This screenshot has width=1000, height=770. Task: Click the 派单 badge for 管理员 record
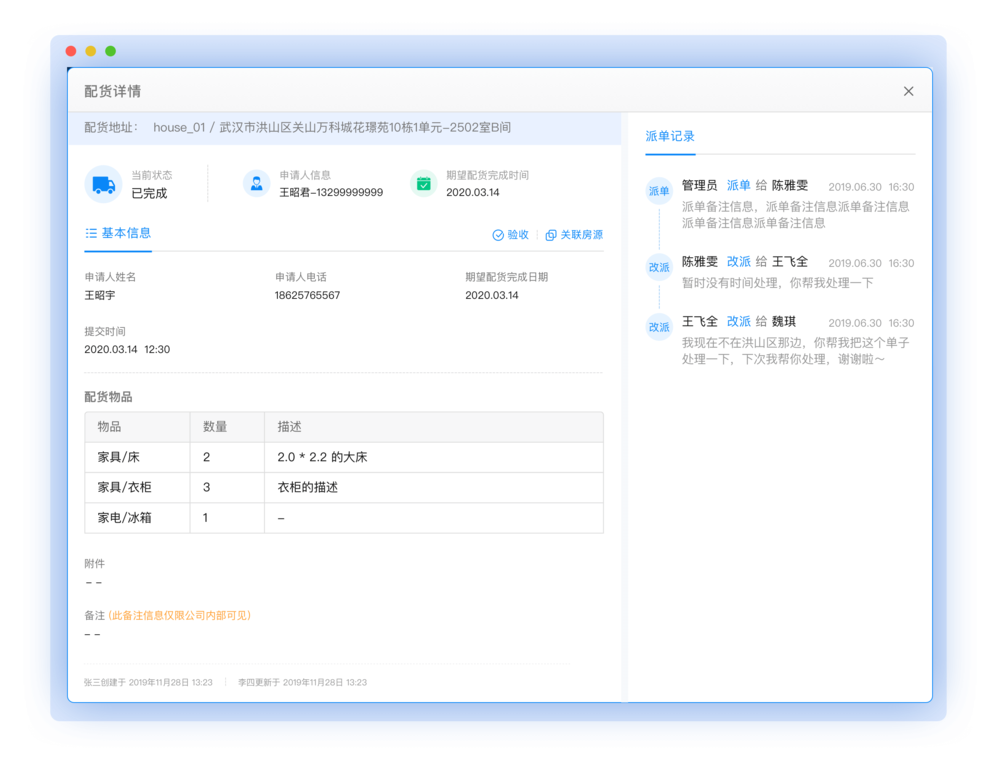coord(659,191)
